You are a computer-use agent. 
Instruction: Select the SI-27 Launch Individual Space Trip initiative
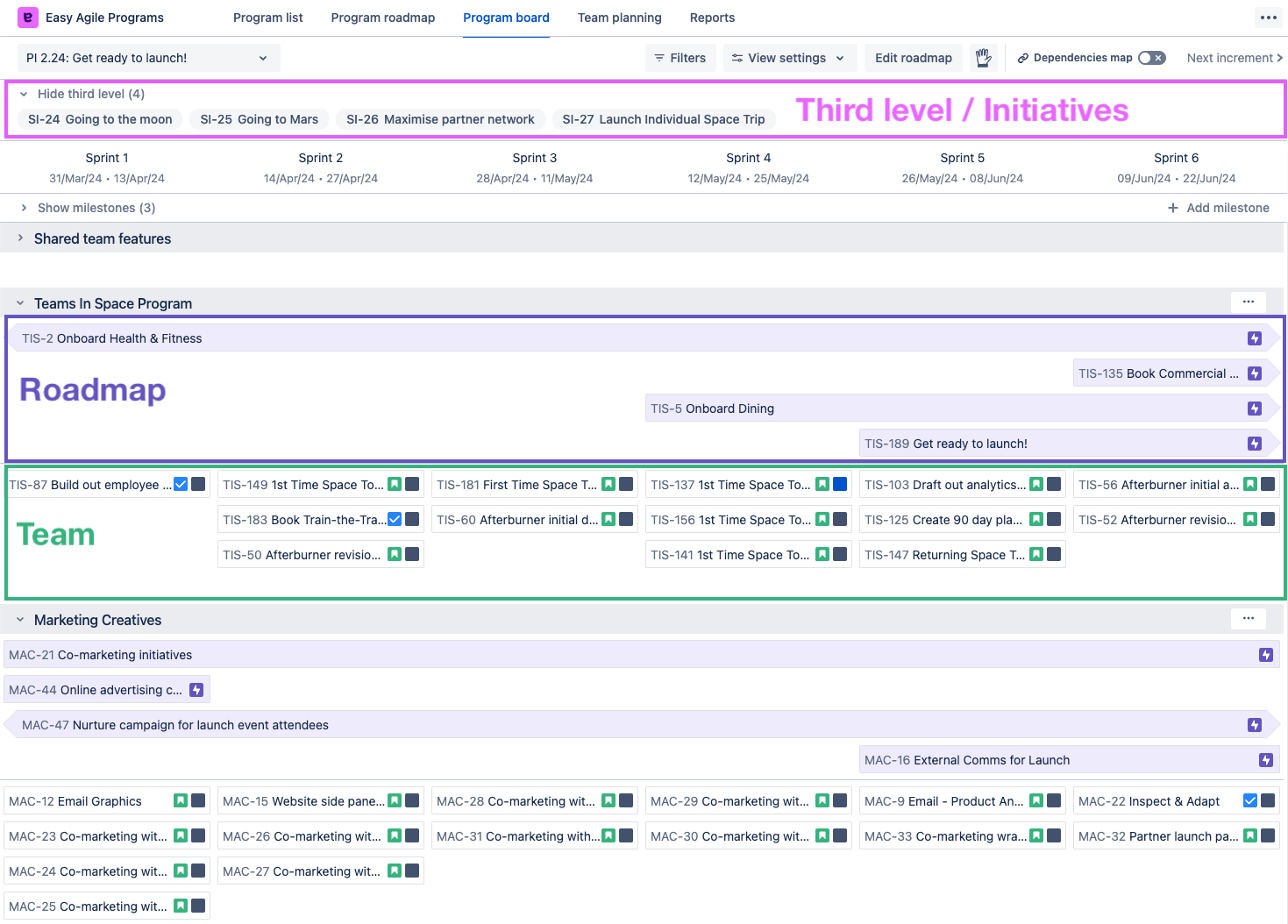[x=664, y=119]
